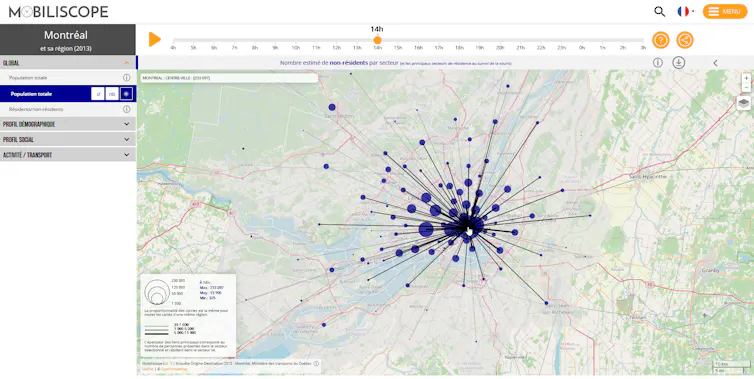Click the Montréal et sa région header

(x=68, y=40)
